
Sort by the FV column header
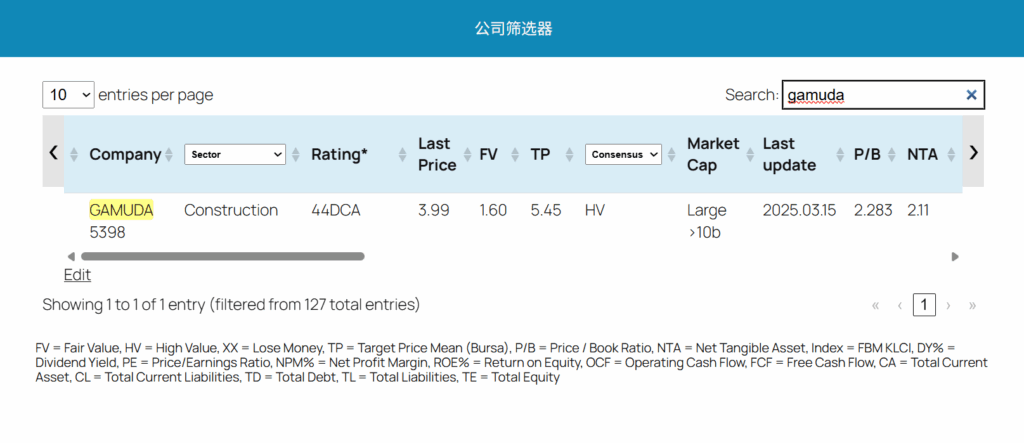tap(488, 154)
